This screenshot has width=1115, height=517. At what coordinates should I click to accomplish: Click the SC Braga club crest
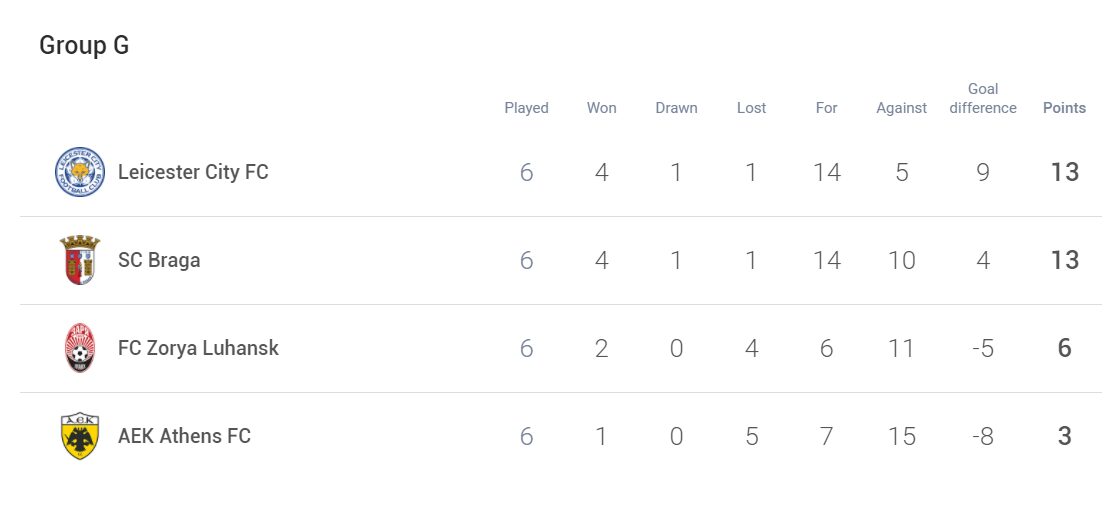click(x=80, y=260)
